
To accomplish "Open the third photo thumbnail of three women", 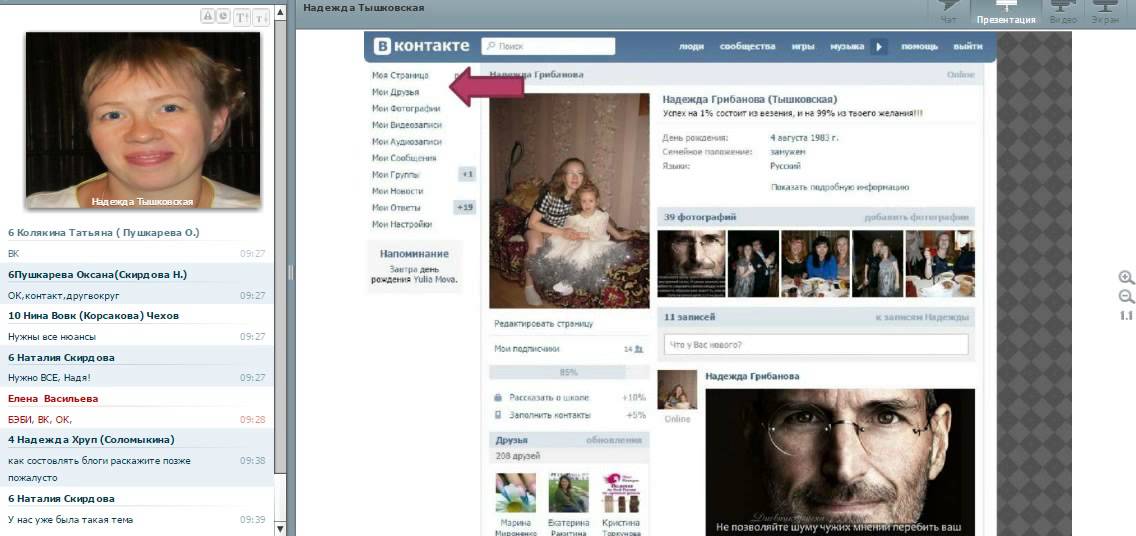I will pos(816,264).
